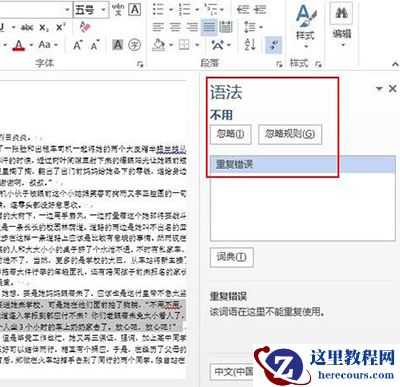Apply paragraph shading with paint bucket
The height and width of the screenshot is (387, 400).
click(159, 45)
